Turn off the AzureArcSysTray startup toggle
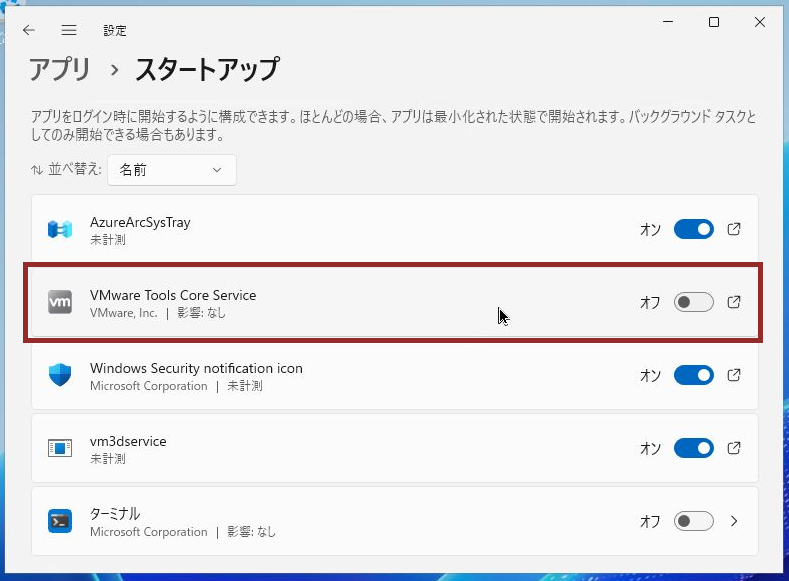The width and height of the screenshot is (789, 581). tap(693, 229)
